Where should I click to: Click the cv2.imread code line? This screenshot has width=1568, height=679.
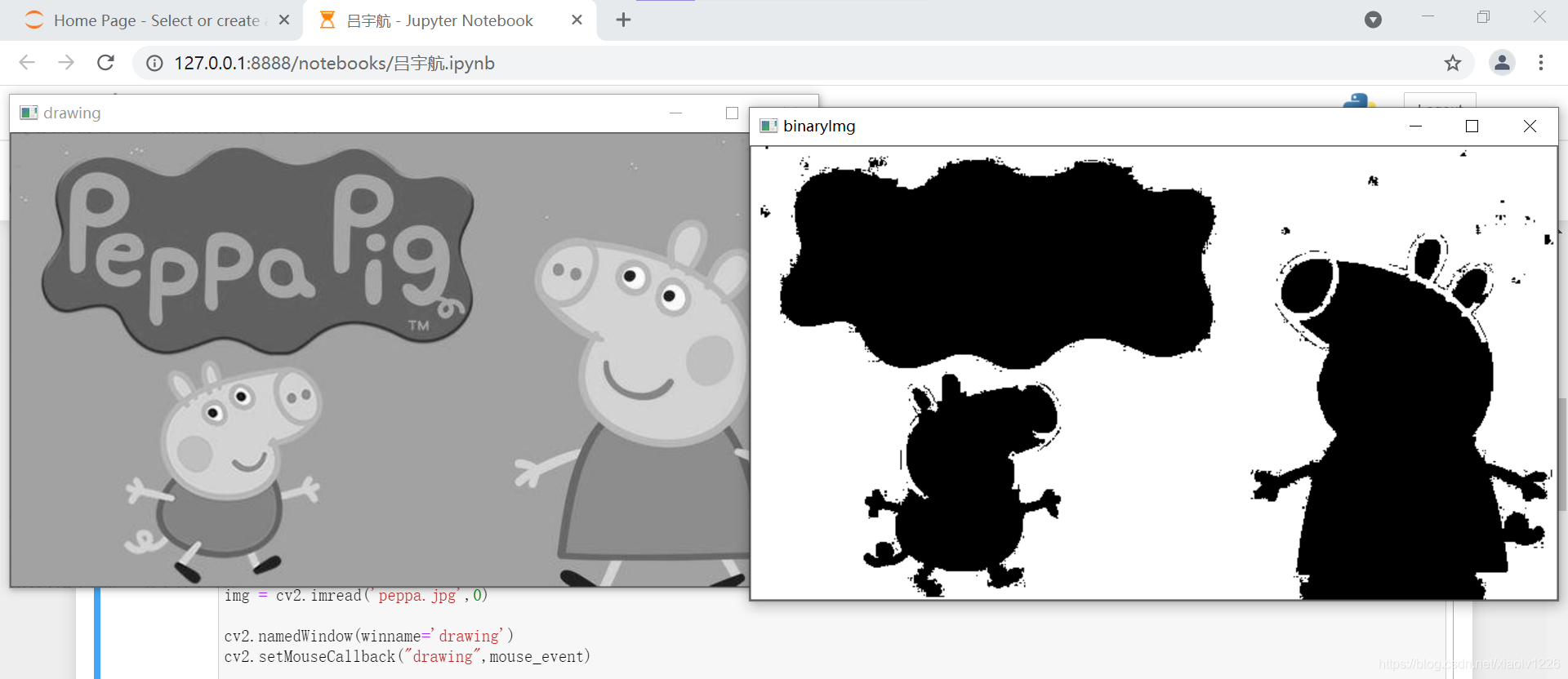pyautogui.click(x=356, y=596)
